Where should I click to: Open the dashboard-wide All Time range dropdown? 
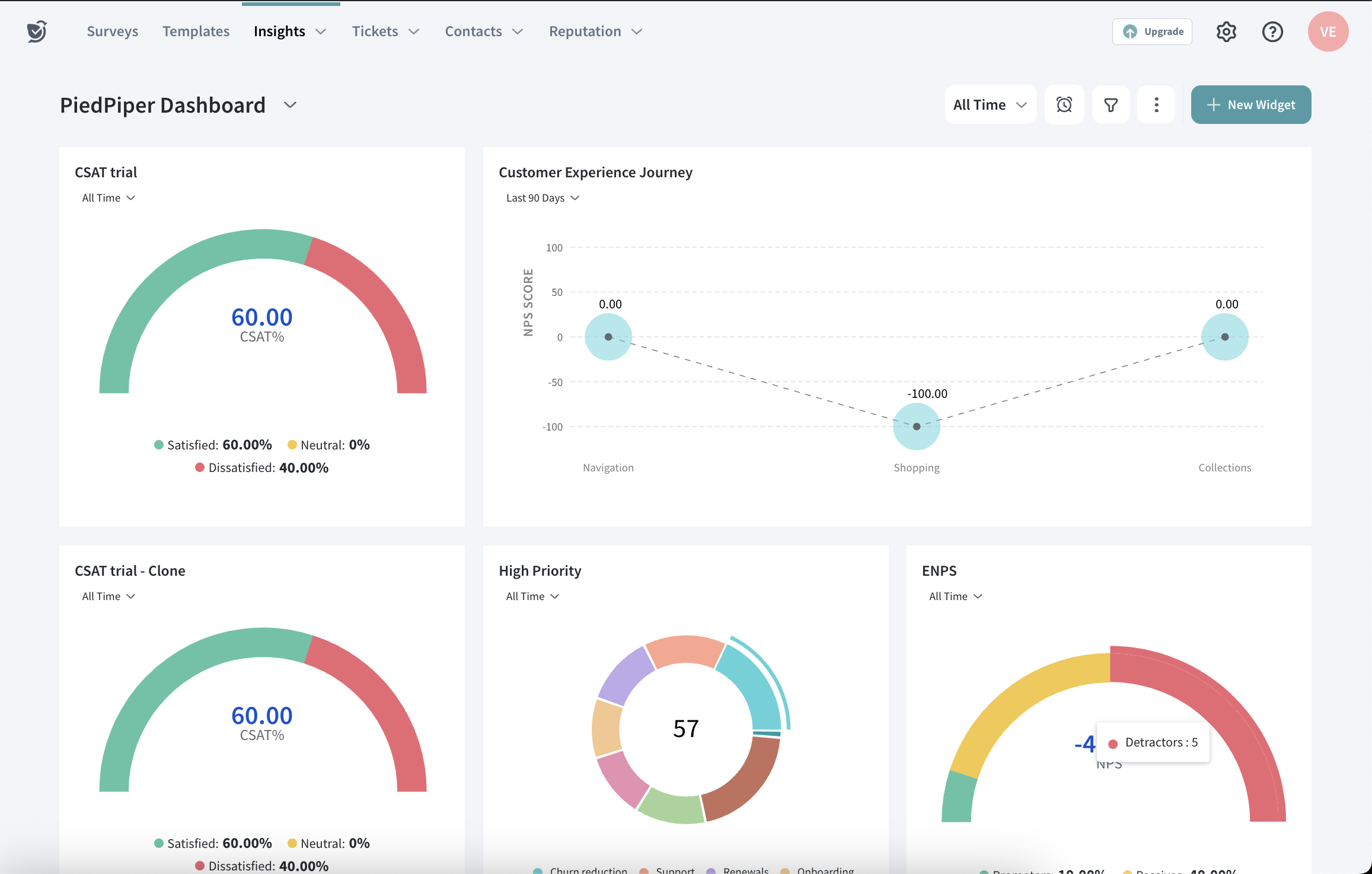point(990,105)
